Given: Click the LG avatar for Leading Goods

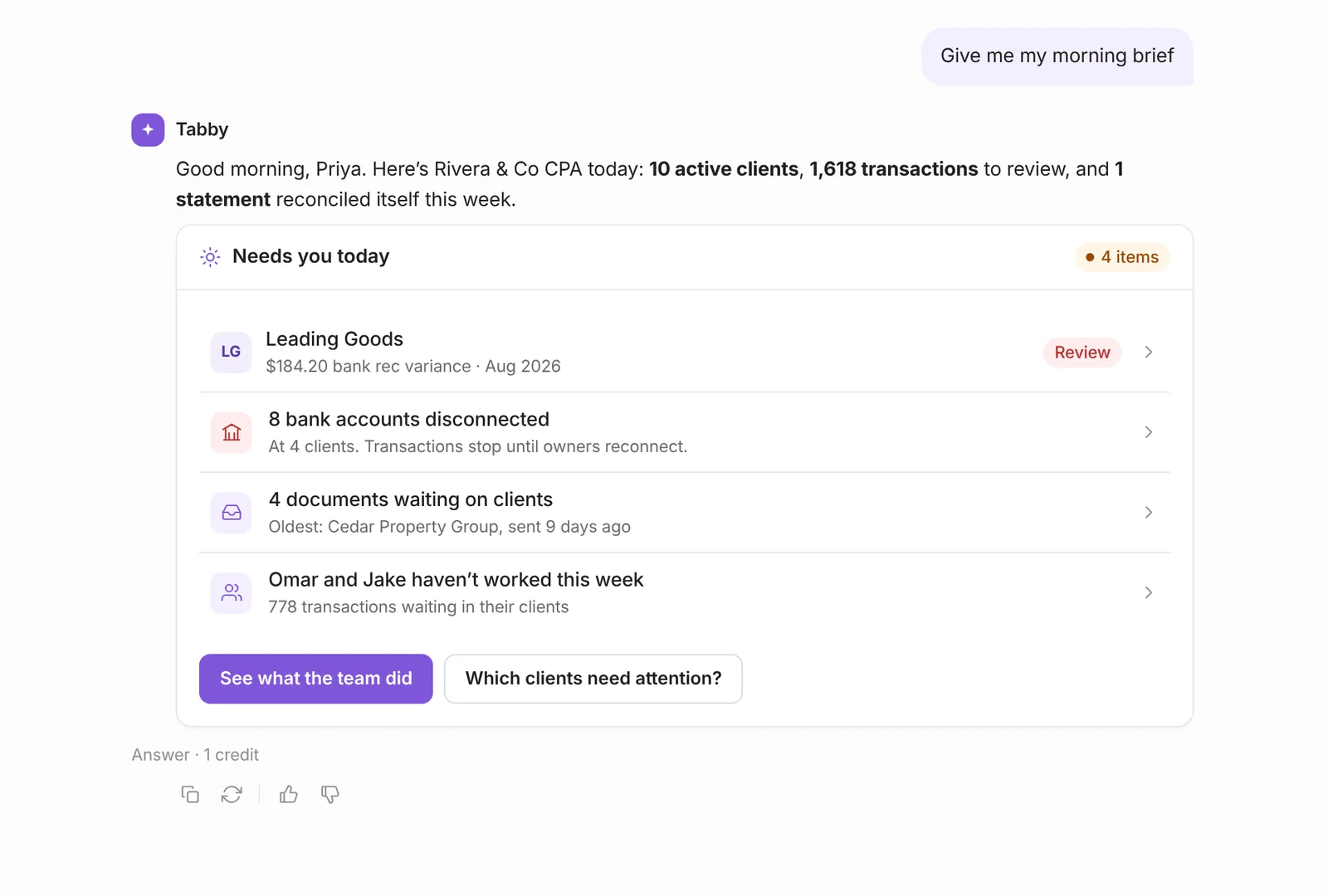Looking at the screenshot, I should 231,352.
